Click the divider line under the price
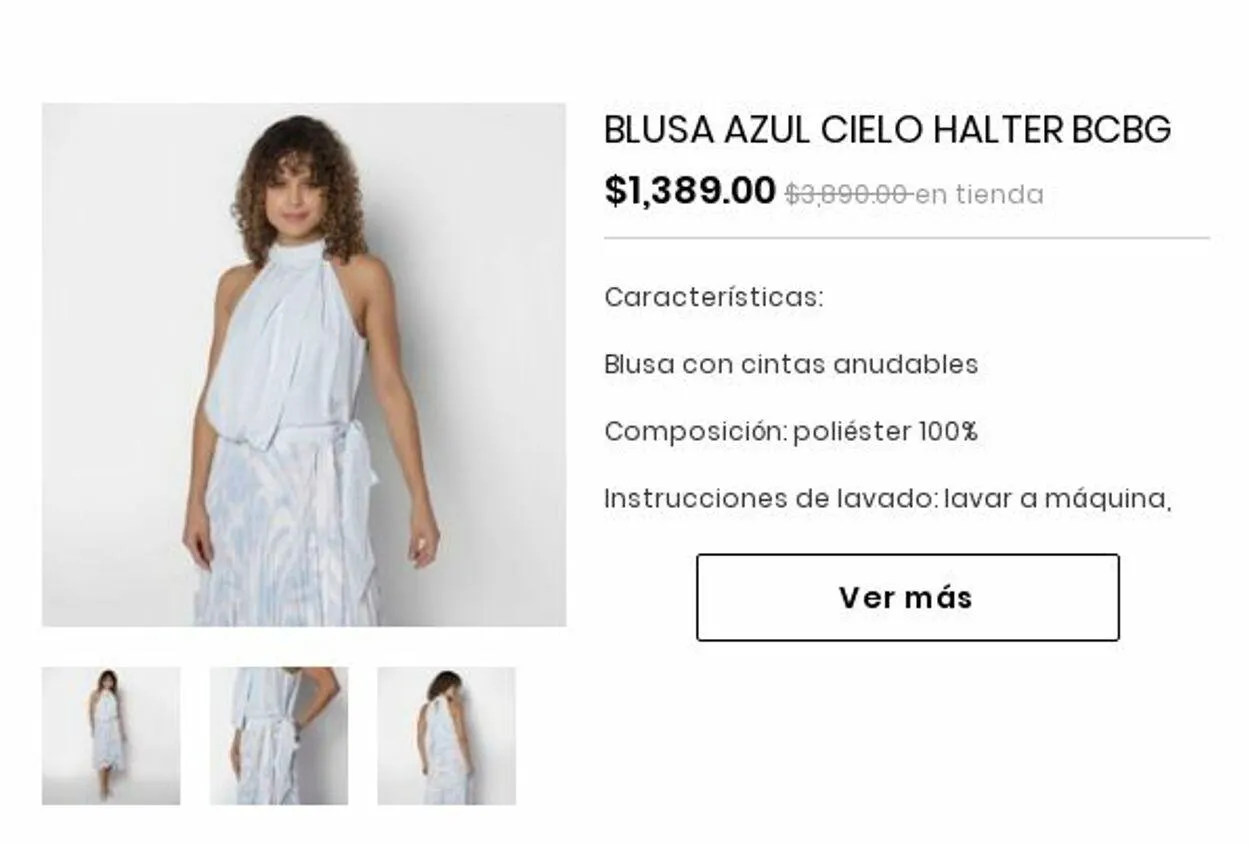The image size is (1250, 845). point(907,239)
